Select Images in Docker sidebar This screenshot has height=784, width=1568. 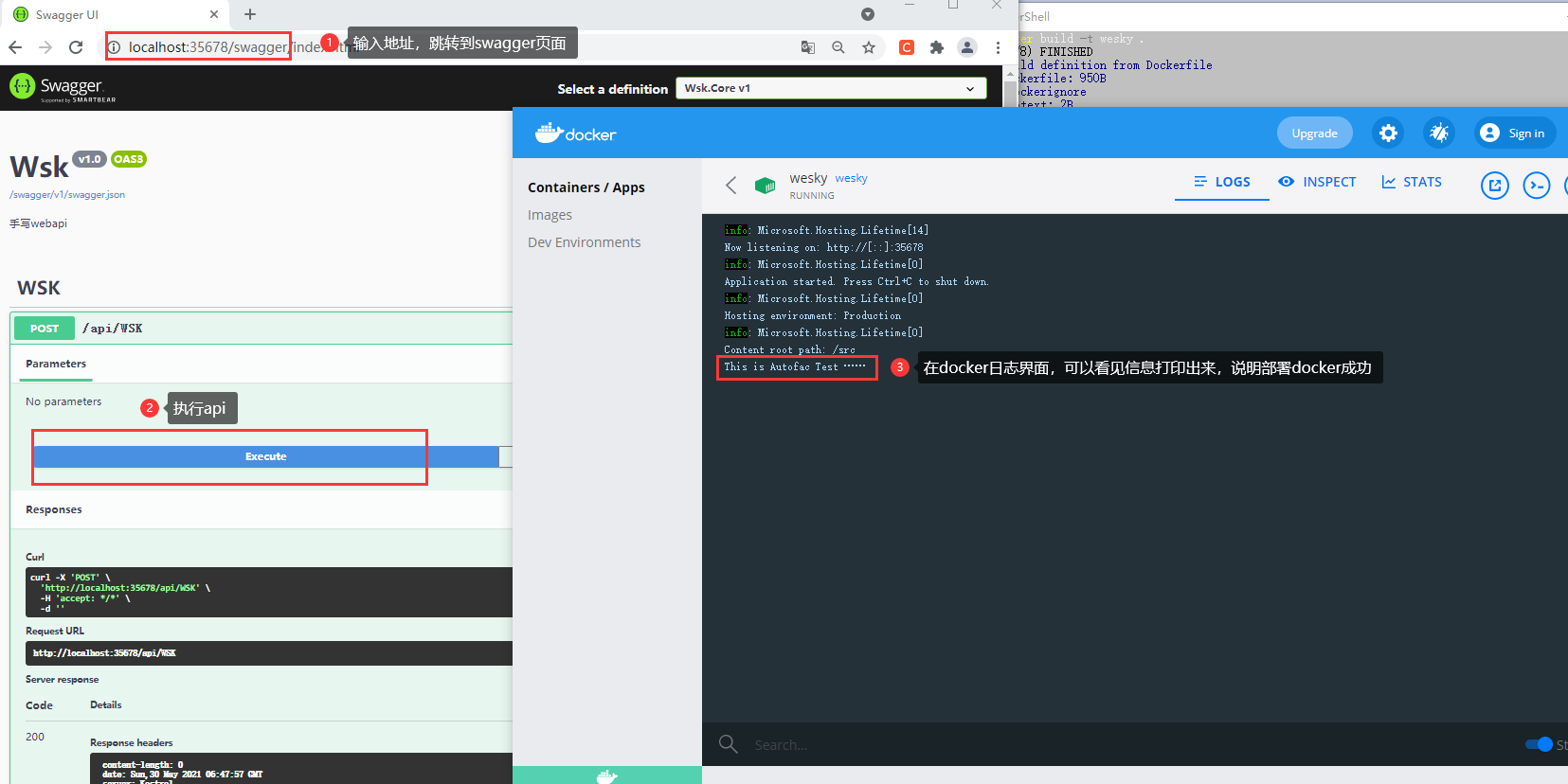point(550,215)
